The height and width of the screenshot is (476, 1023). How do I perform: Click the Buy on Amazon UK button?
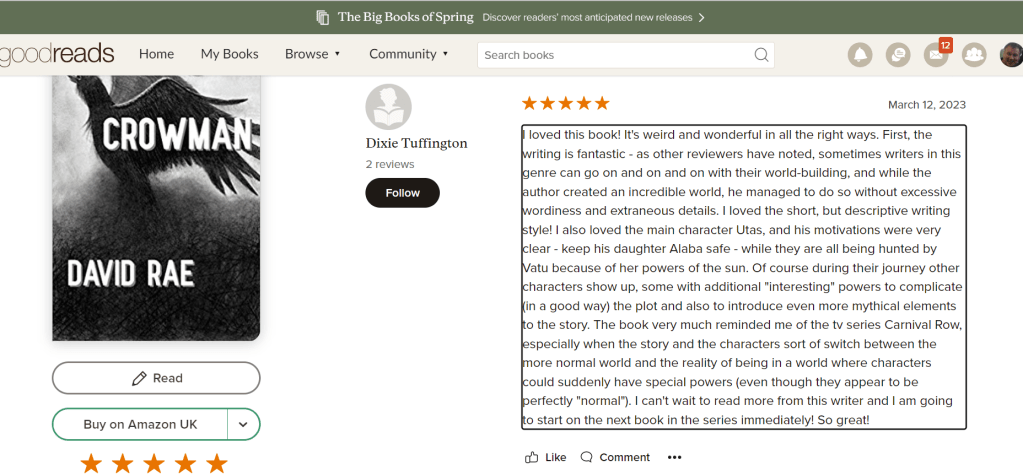coord(140,424)
